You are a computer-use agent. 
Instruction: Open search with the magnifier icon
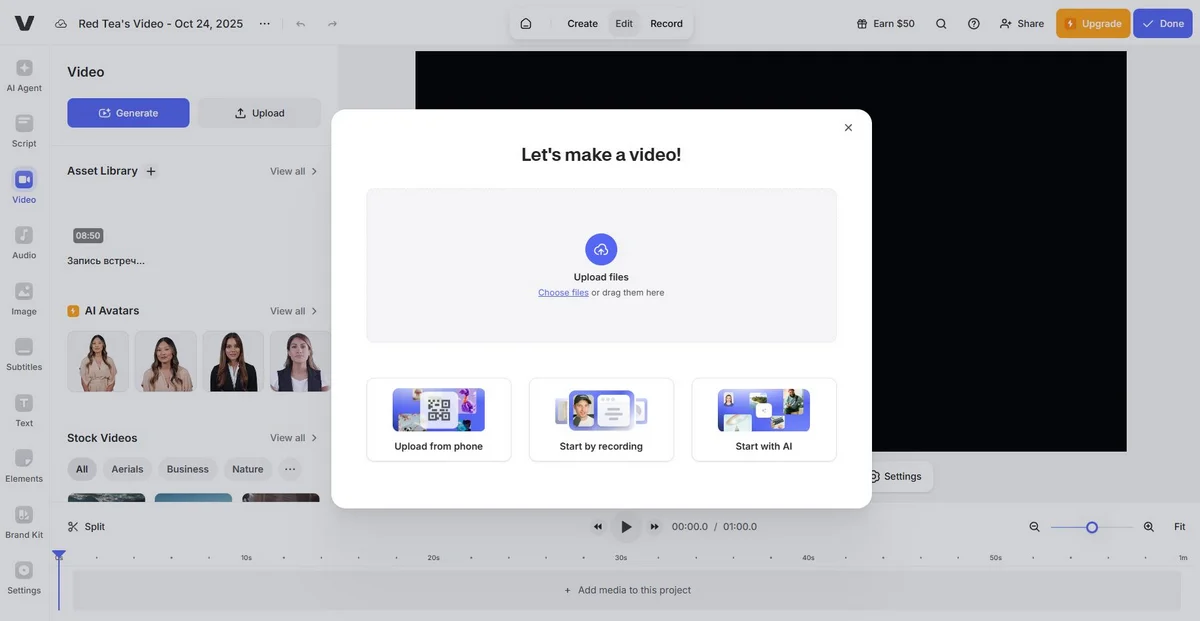point(941,23)
